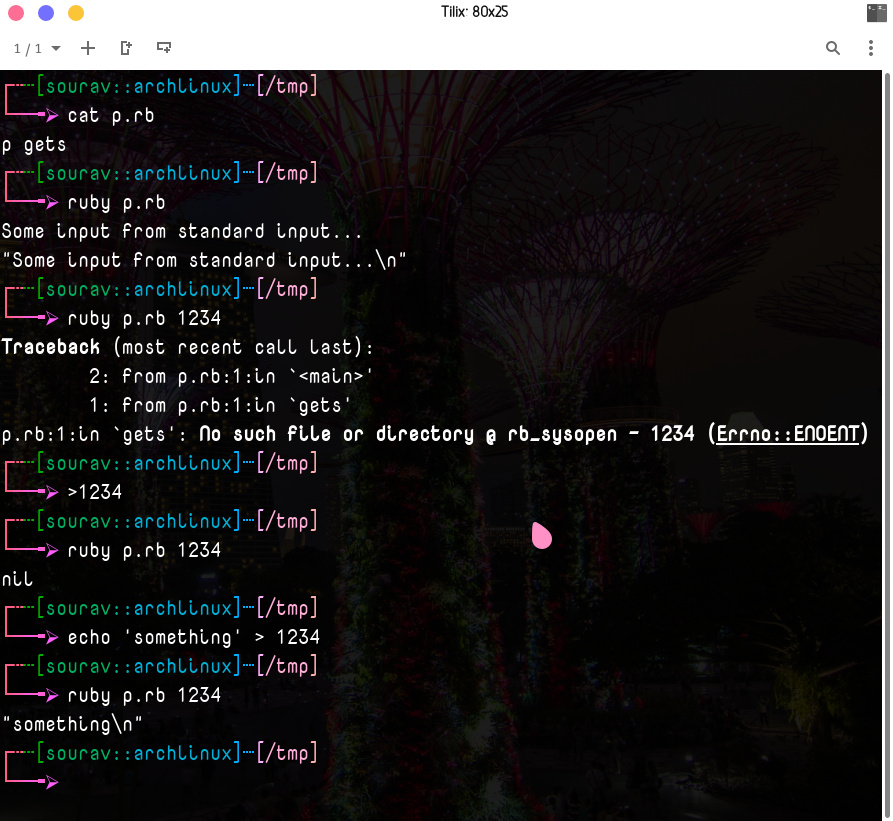
Task: Click the 'nil' output line
Action: click(x=18, y=579)
